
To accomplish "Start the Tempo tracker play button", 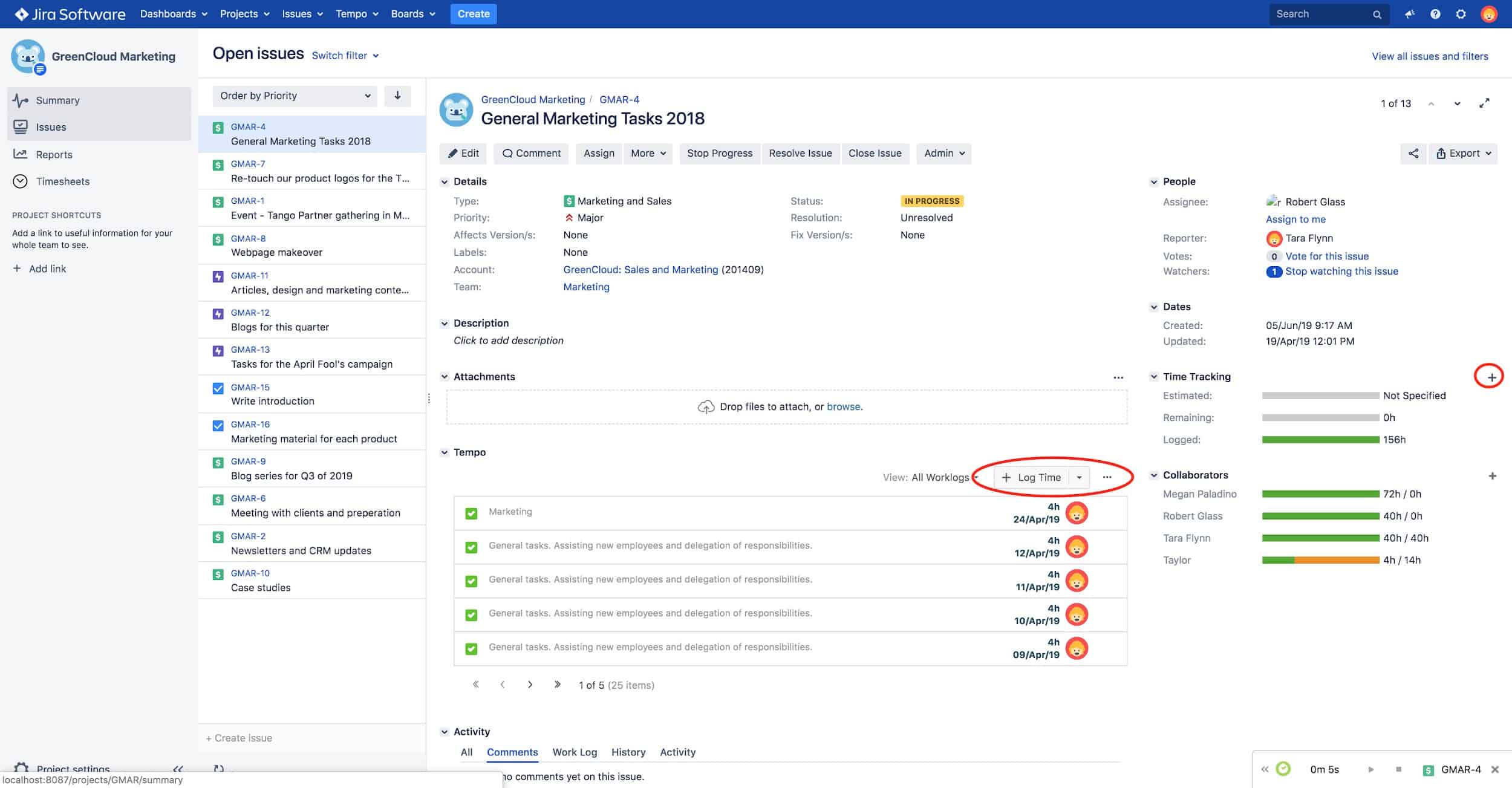I will click(x=1370, y=769).
